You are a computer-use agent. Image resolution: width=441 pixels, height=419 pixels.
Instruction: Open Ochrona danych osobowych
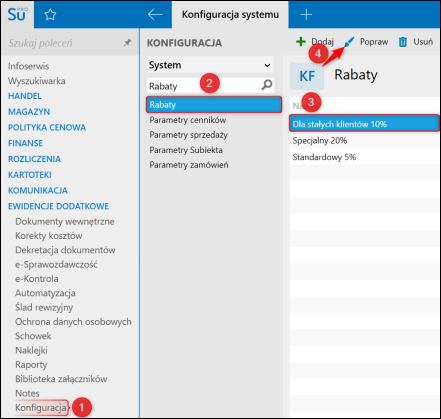(73, 322)
